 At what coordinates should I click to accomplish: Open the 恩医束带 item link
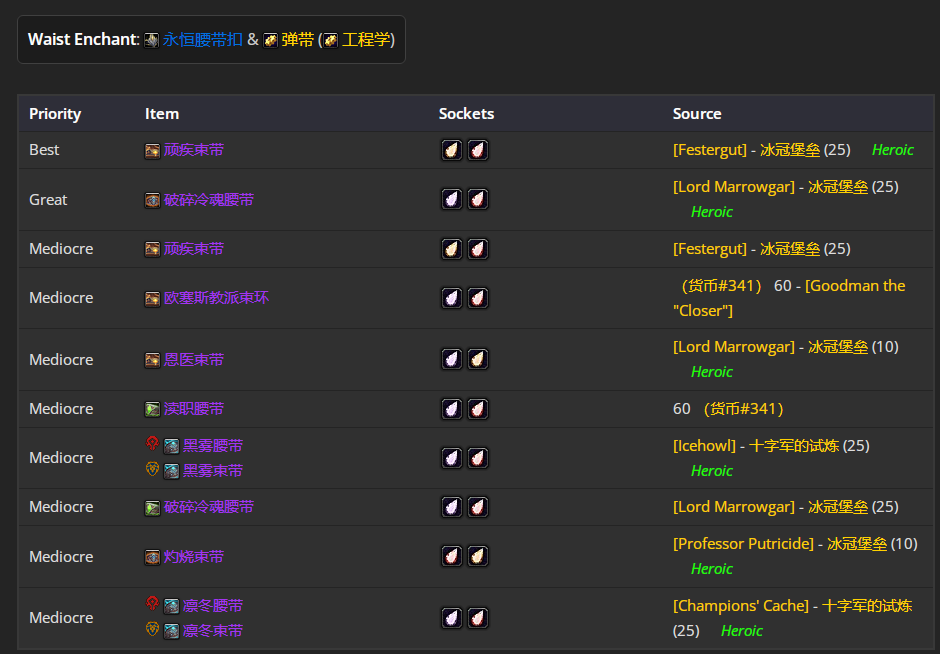pos(194,360)
